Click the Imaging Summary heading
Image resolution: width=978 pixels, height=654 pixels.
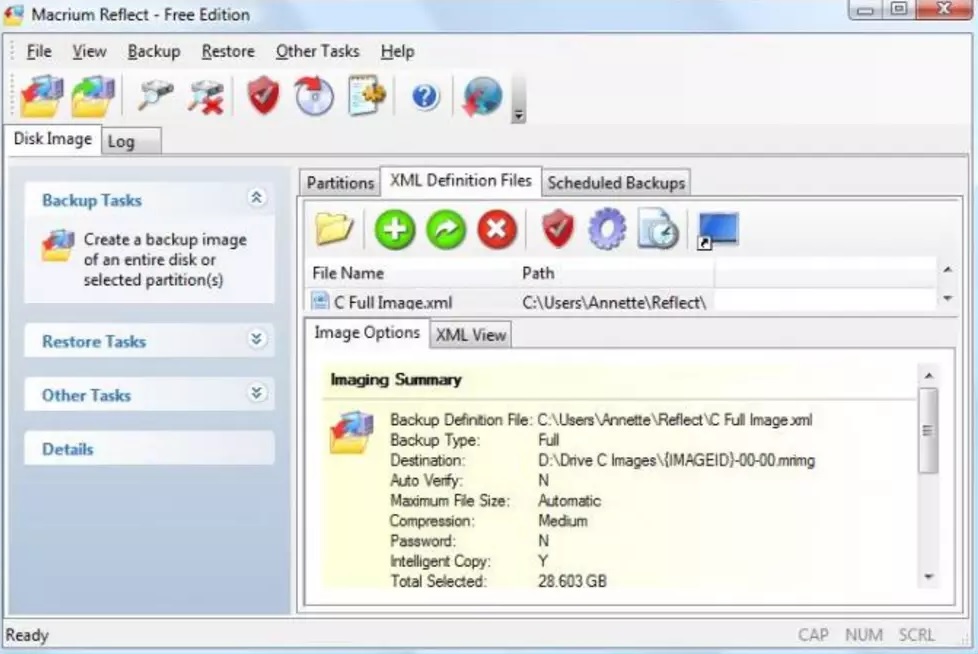pyautogui.click(x=395, y=379)
